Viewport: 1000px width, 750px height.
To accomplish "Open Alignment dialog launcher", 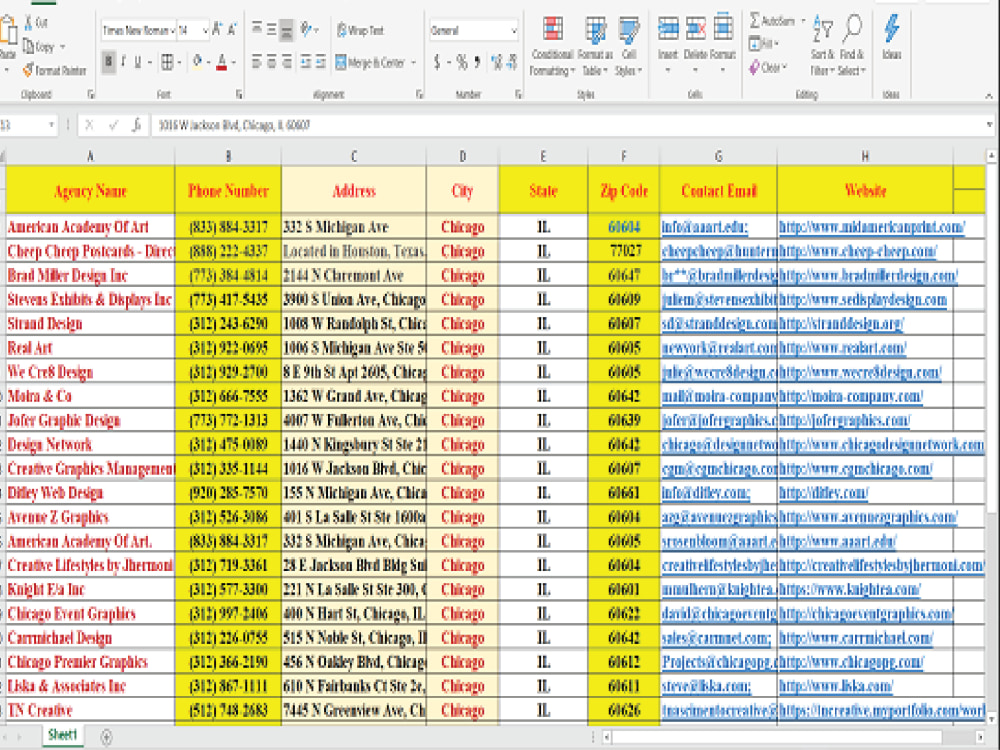I will point(420,94).
